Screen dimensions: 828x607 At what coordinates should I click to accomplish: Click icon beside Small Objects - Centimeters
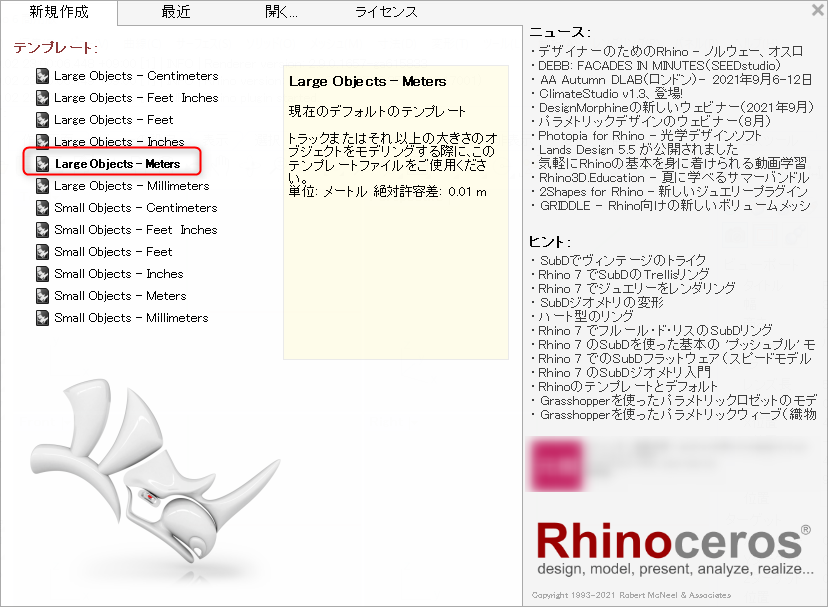(43, 208)
